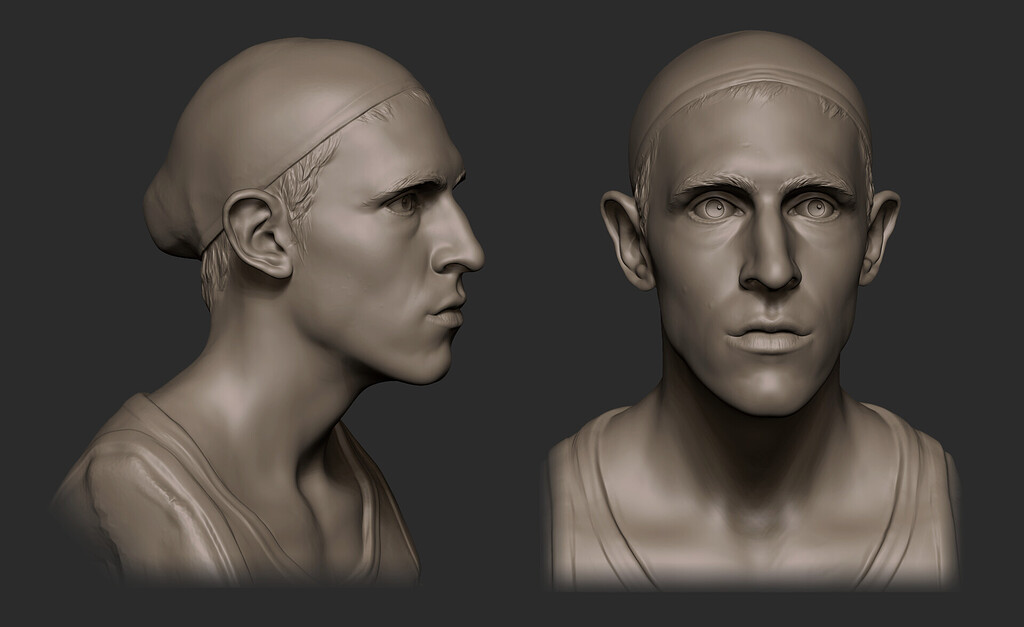
Task: Click the eyebrow in the profile view
Action: (x=420, y=182)
